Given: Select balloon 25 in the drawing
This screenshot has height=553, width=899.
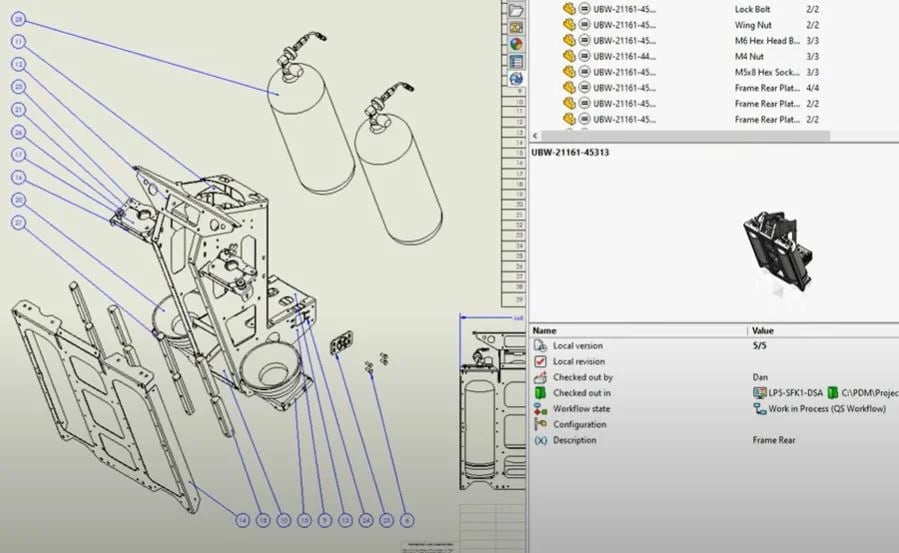Looking at the screenshot, I should [386, 520].
